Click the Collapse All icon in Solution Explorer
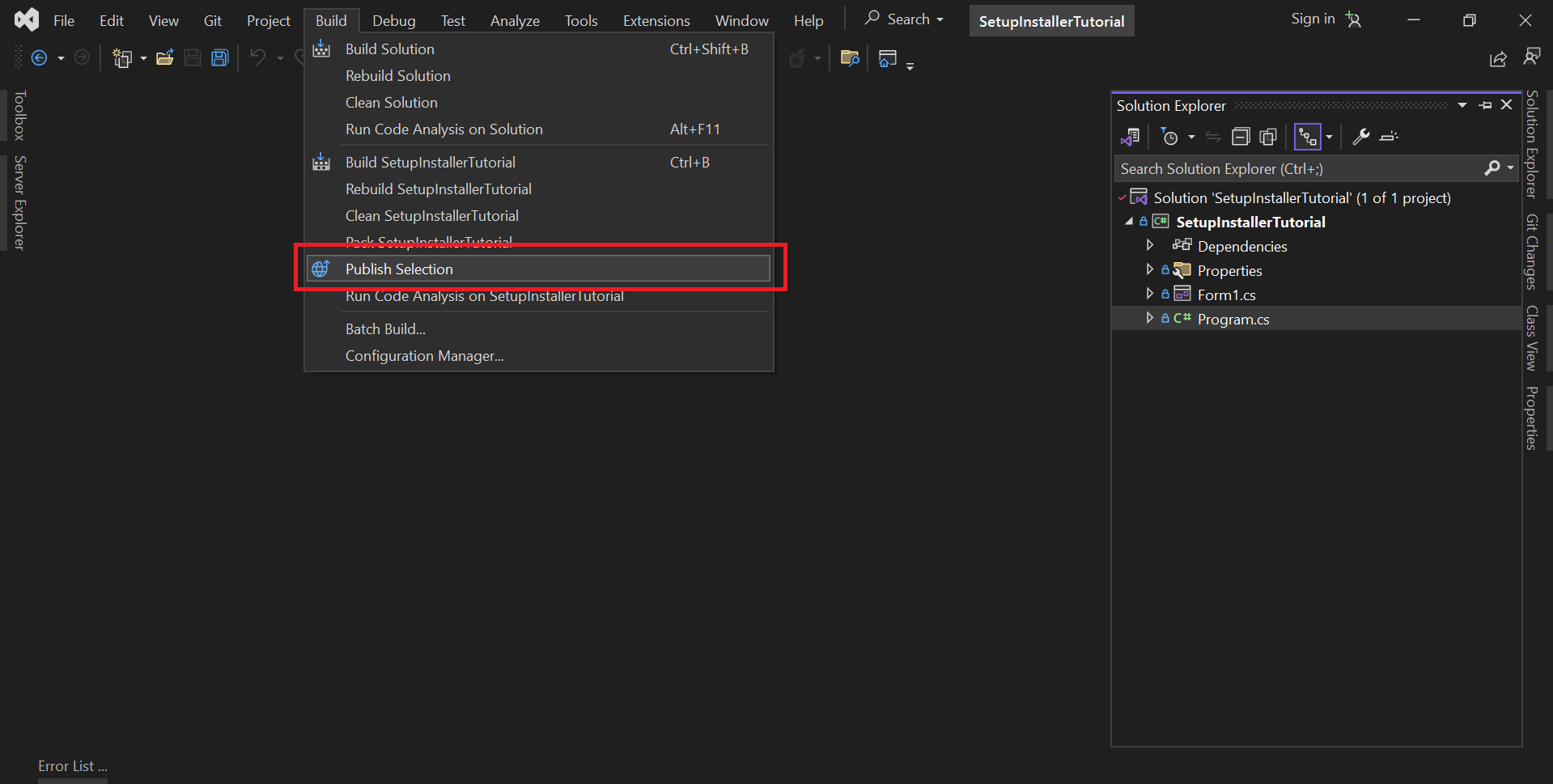The height and width of the screenshot is (784, 1553). (x=1241, y=137)
